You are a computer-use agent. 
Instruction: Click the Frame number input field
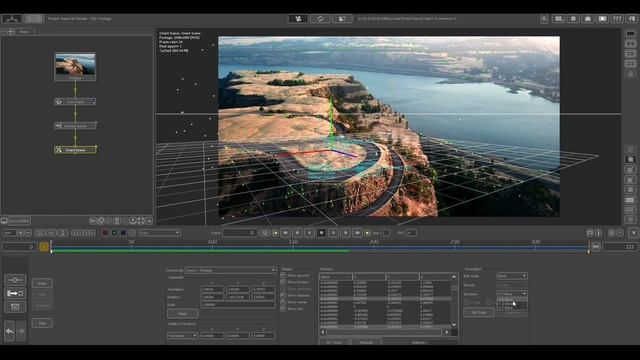240,233
